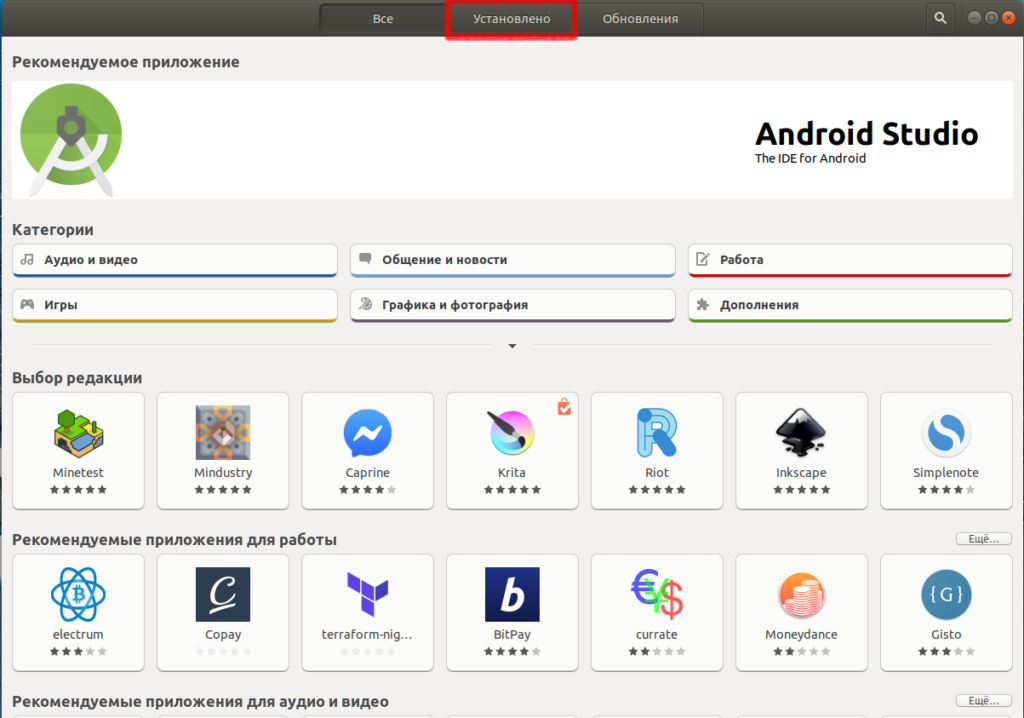Click the Moneydance star rating

pos(801,651)
